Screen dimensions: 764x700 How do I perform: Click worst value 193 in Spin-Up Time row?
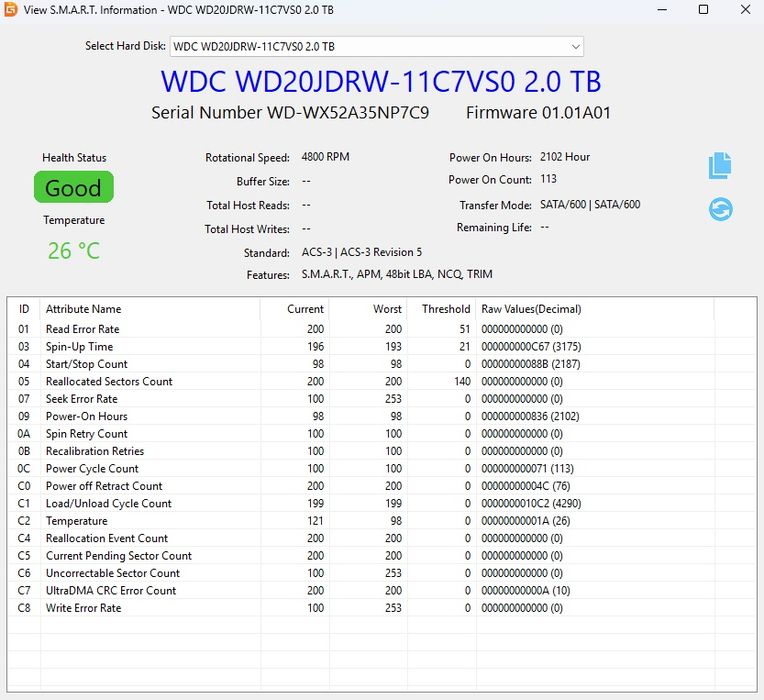393,347
